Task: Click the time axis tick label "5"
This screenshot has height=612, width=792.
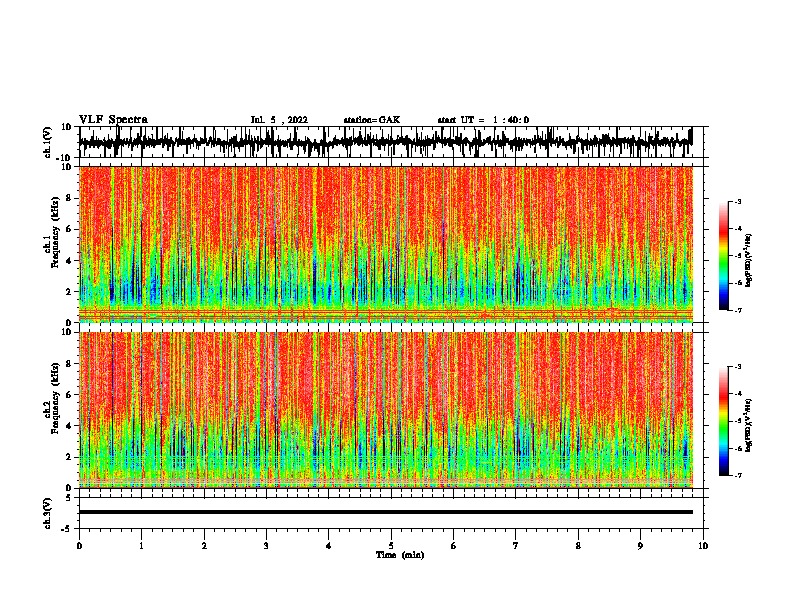Action: tap(391, 546)
